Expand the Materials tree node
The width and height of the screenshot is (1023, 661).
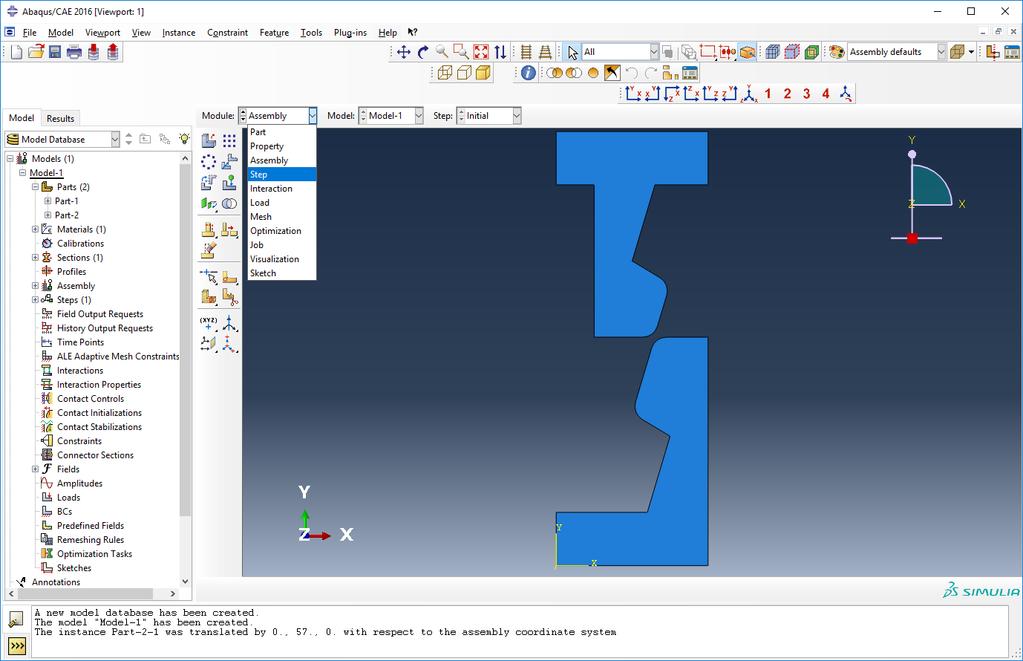pos(35,229)
